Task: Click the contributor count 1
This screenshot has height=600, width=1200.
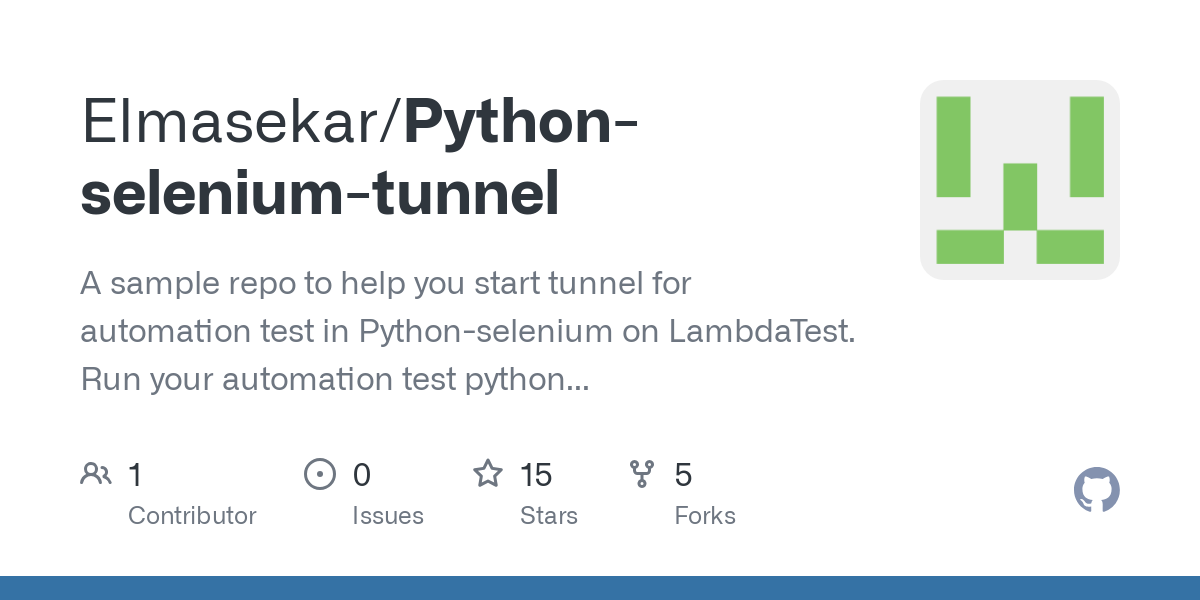Action: point(135,474)
